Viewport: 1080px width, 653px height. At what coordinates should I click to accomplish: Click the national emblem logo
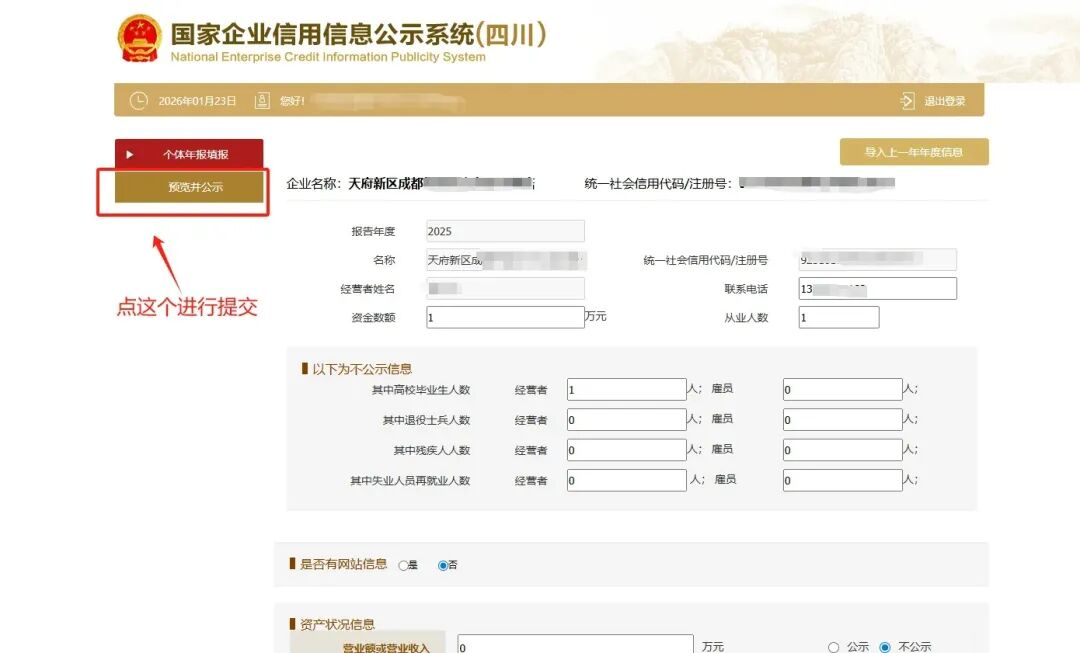139,37
